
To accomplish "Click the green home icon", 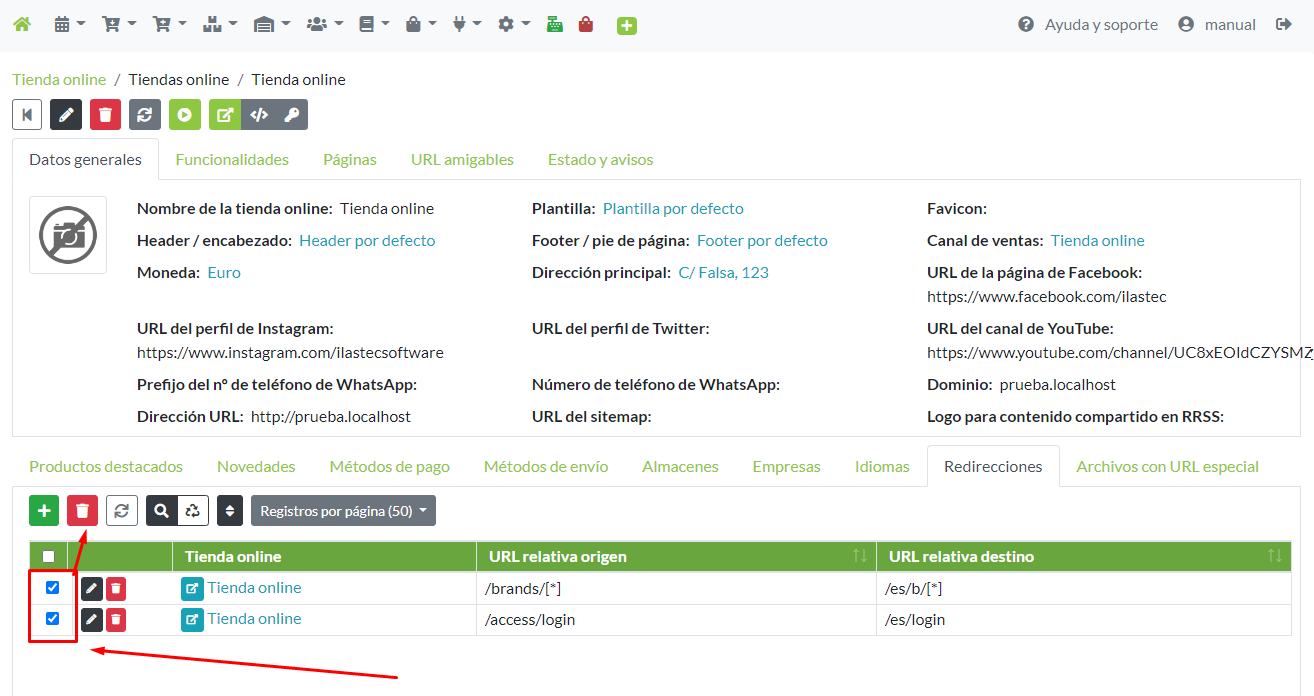I will 21,24.
